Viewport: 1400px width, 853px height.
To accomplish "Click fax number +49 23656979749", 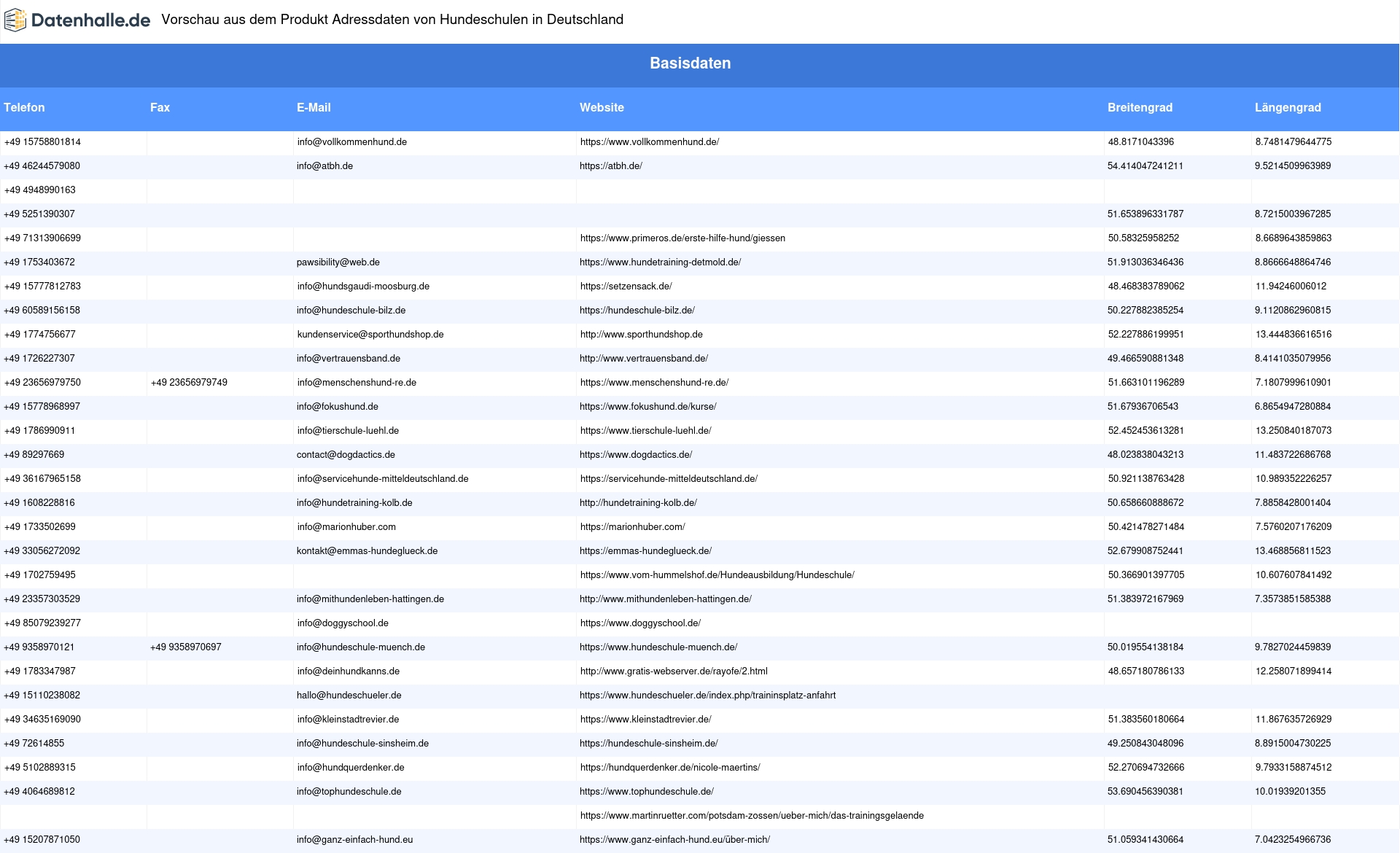I will pos(189,383).
